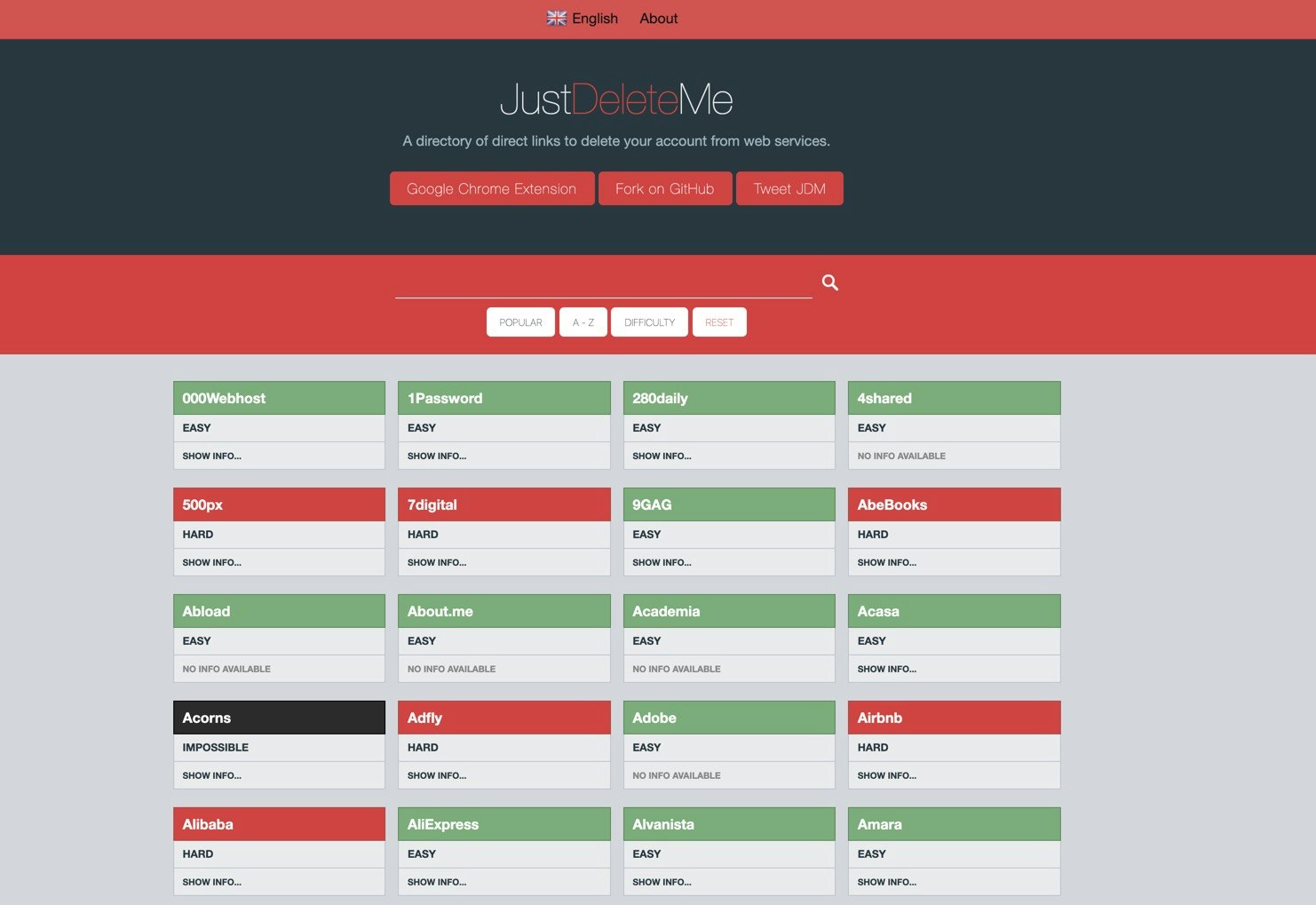Open Fork on GitHub
The height and width of the screenshot is (905, 1316).
(664, 188)
